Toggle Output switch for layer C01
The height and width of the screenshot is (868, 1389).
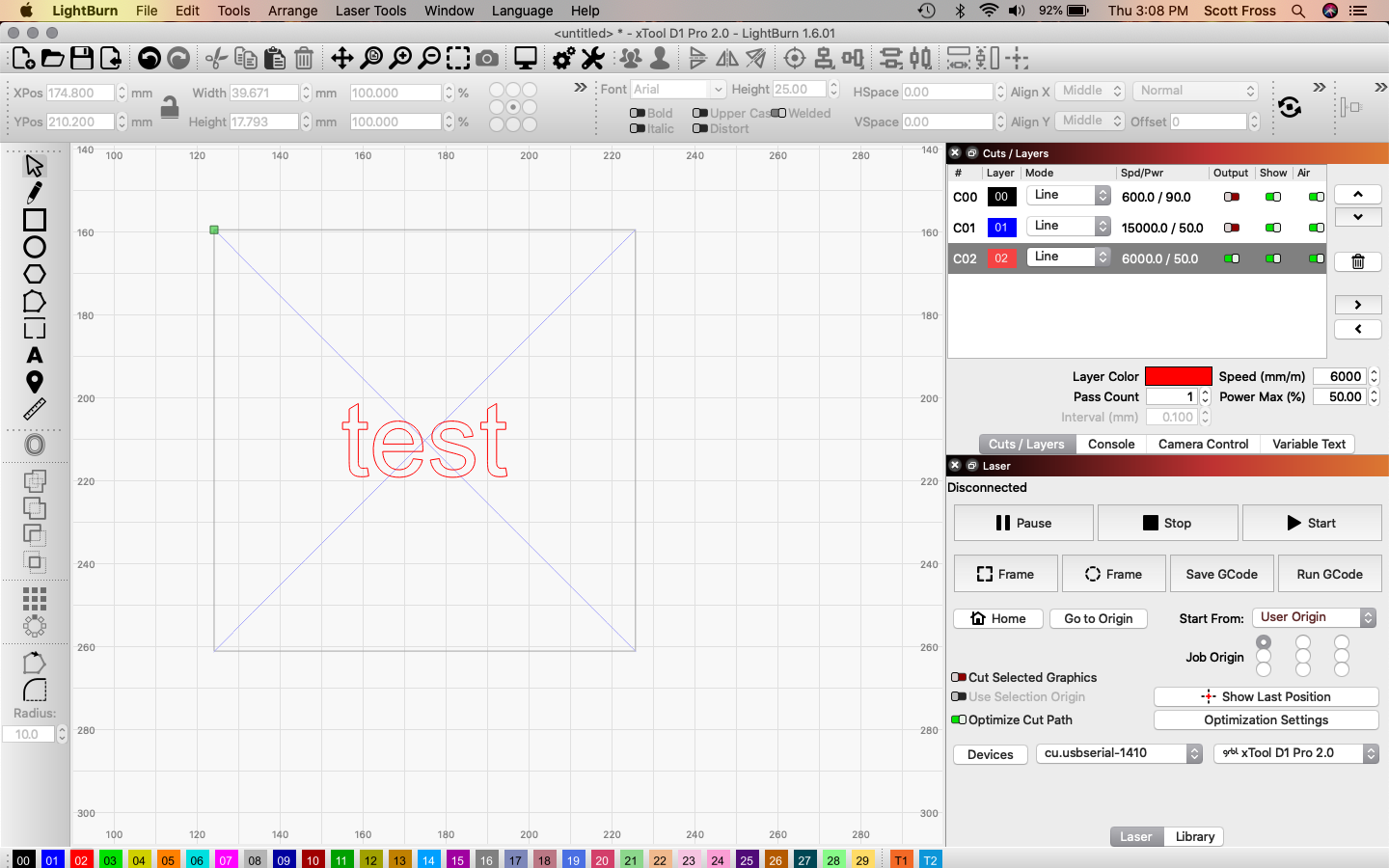[x=1232, y=228]
